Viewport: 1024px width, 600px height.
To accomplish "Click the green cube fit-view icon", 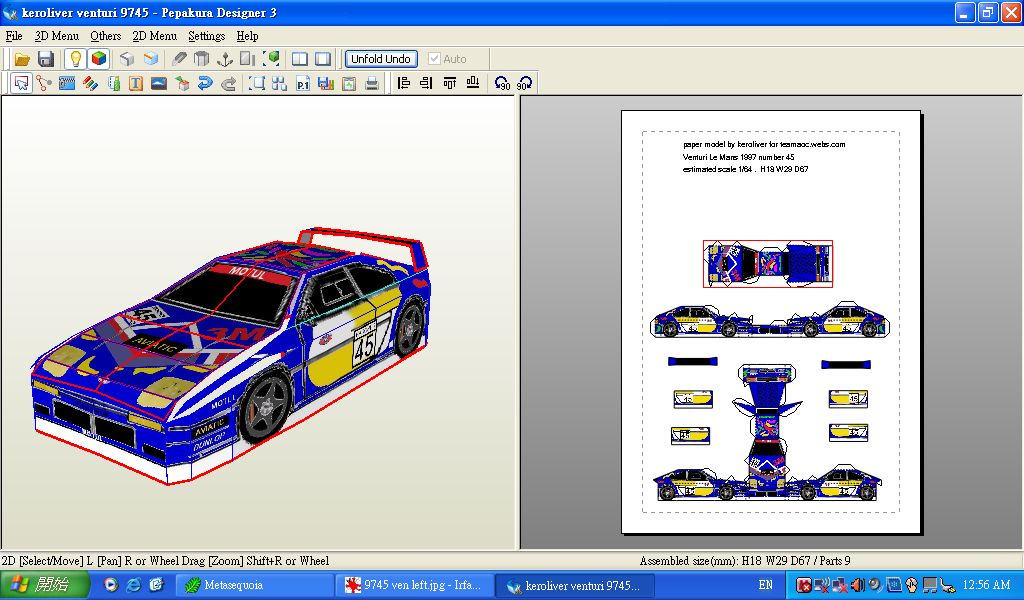I will 272,59.
